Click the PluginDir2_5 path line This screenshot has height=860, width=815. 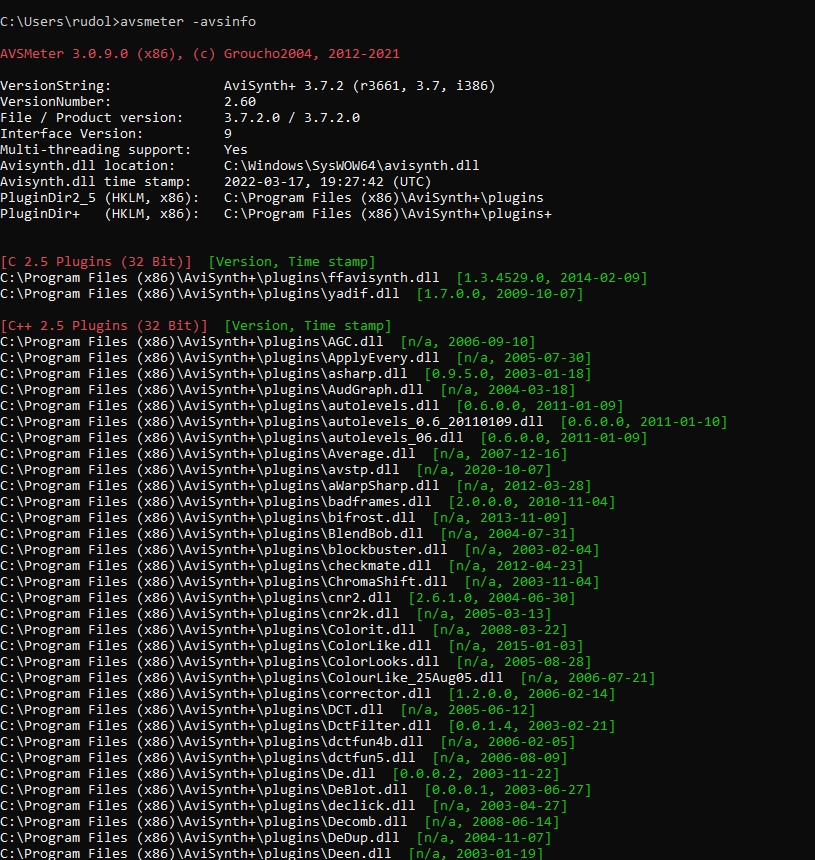click(272, 198)
